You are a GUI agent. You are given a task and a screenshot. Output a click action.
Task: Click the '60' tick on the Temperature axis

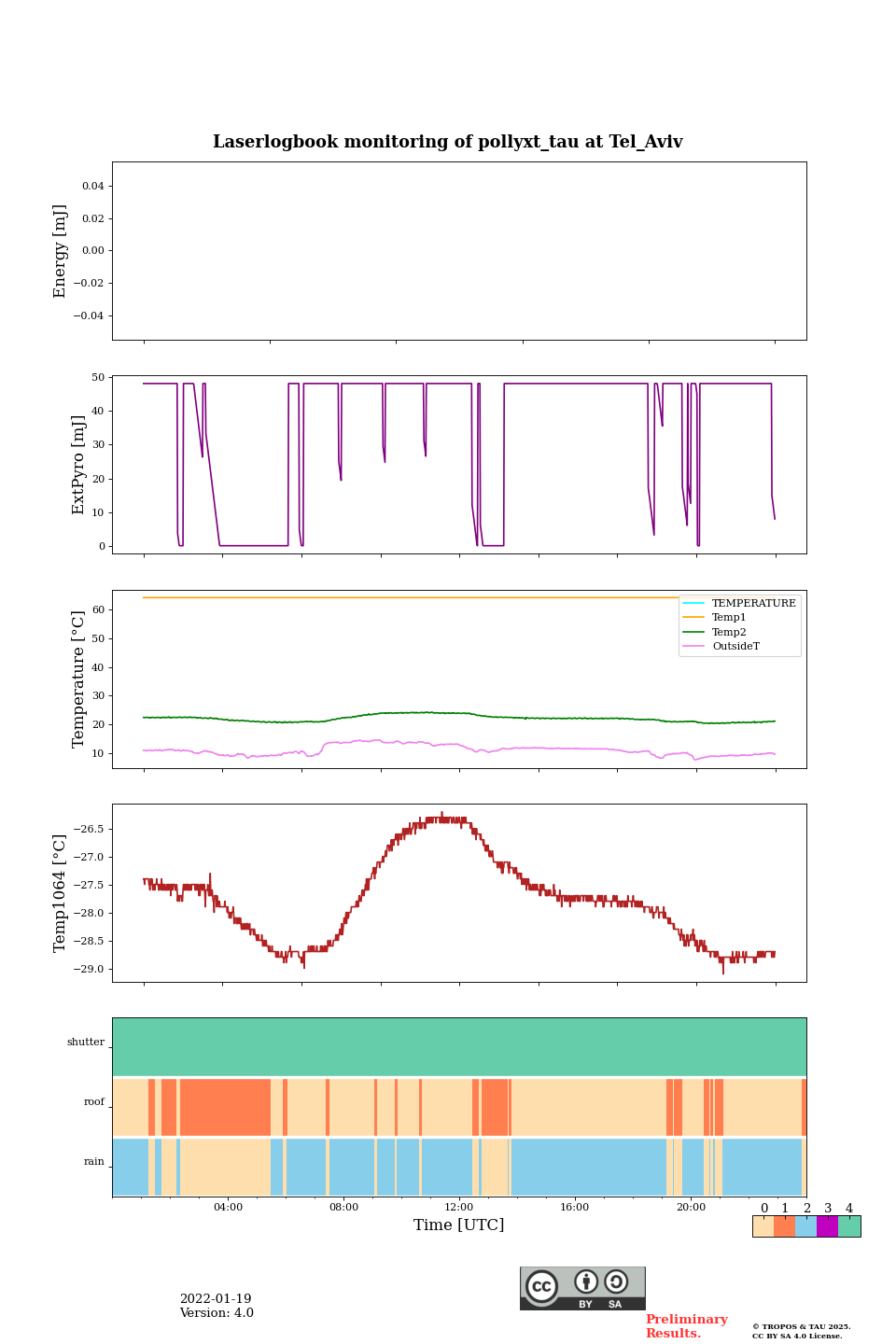(x=99, y=610)
